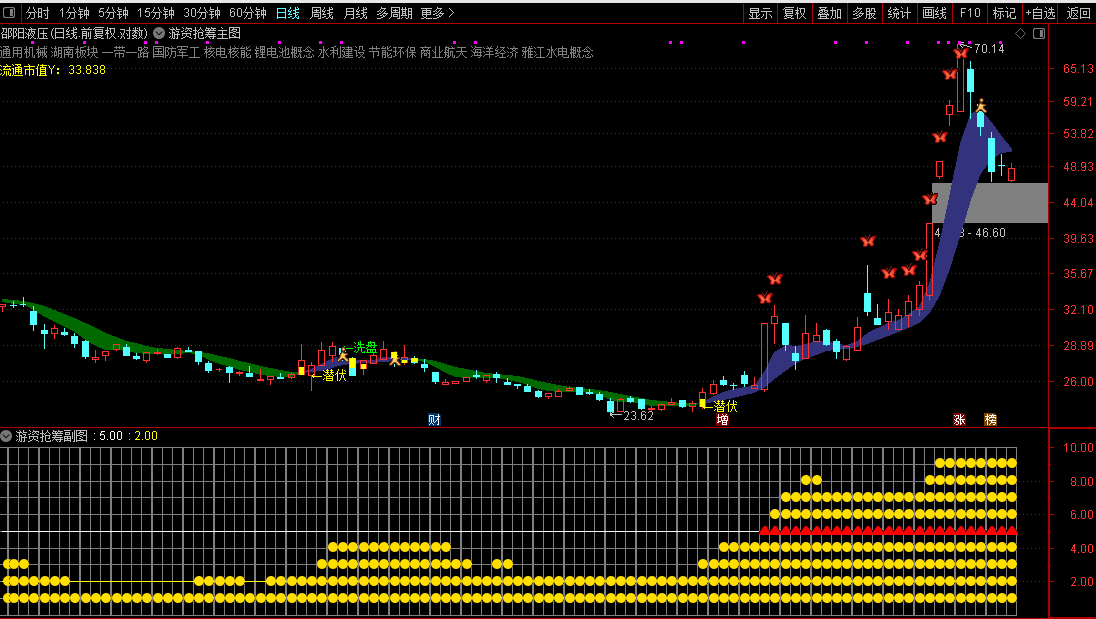The image size is (1096, 619).
Task: Switch to 5分钟 period
Action: (x=113, y=13)
